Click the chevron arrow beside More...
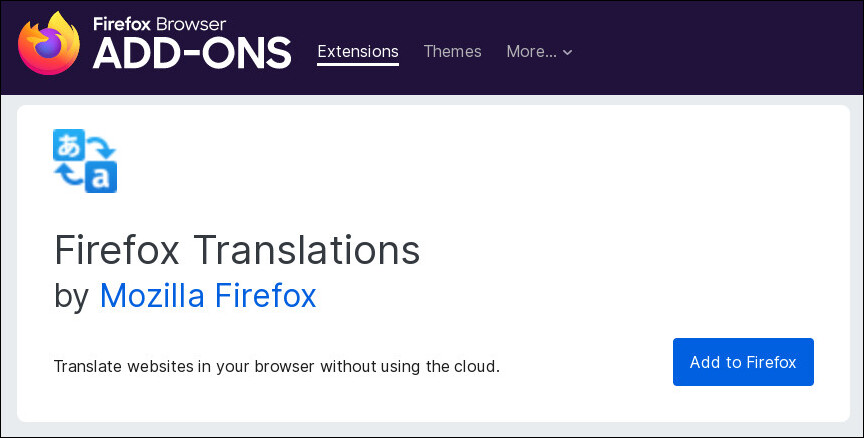This screenshot has height=438, width=864. (x=568, y=52)
